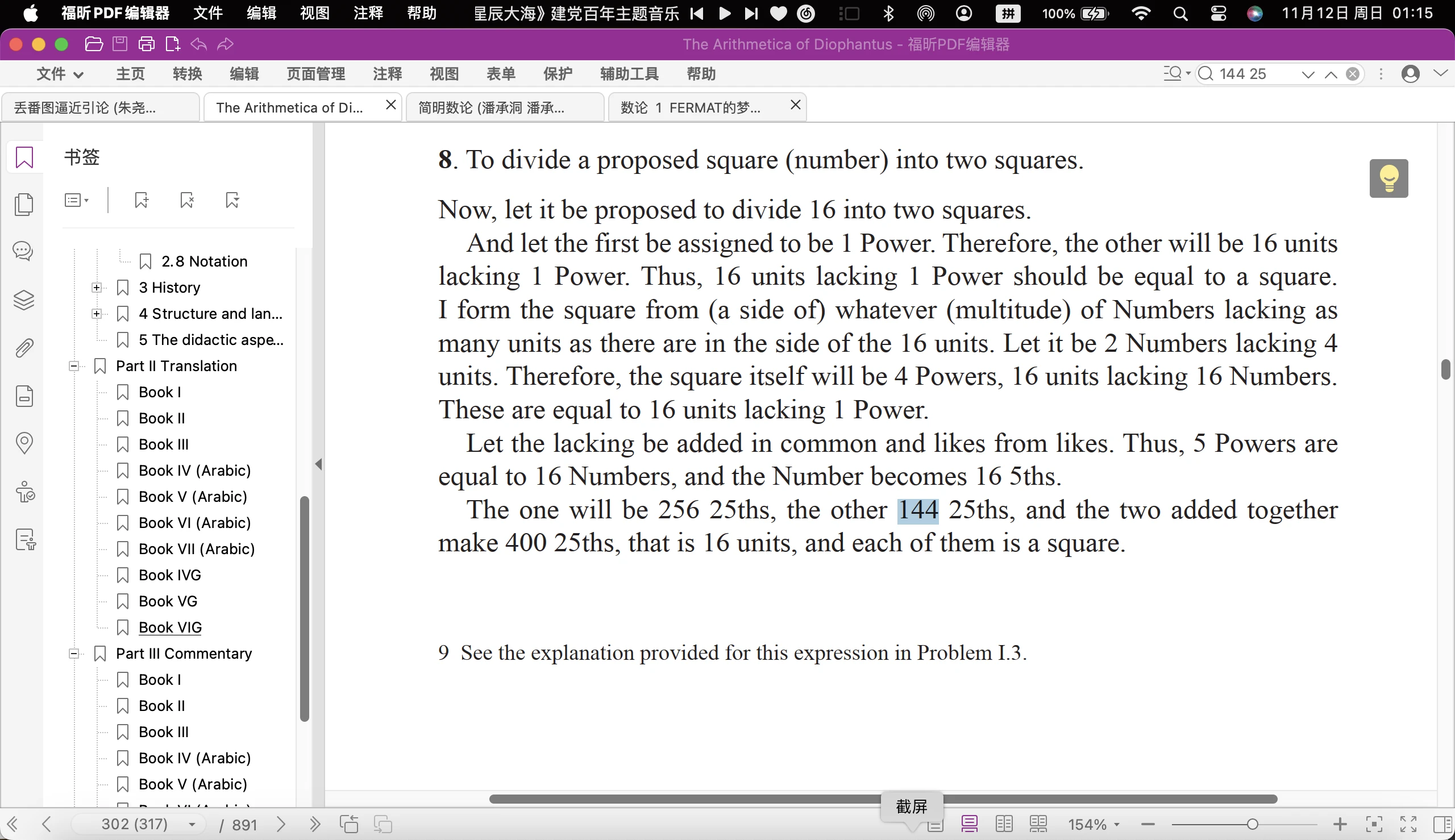This screenshot has height=840, width=1455.
Task: Open the security stamp panel icon
Action: tap(25, 492)
